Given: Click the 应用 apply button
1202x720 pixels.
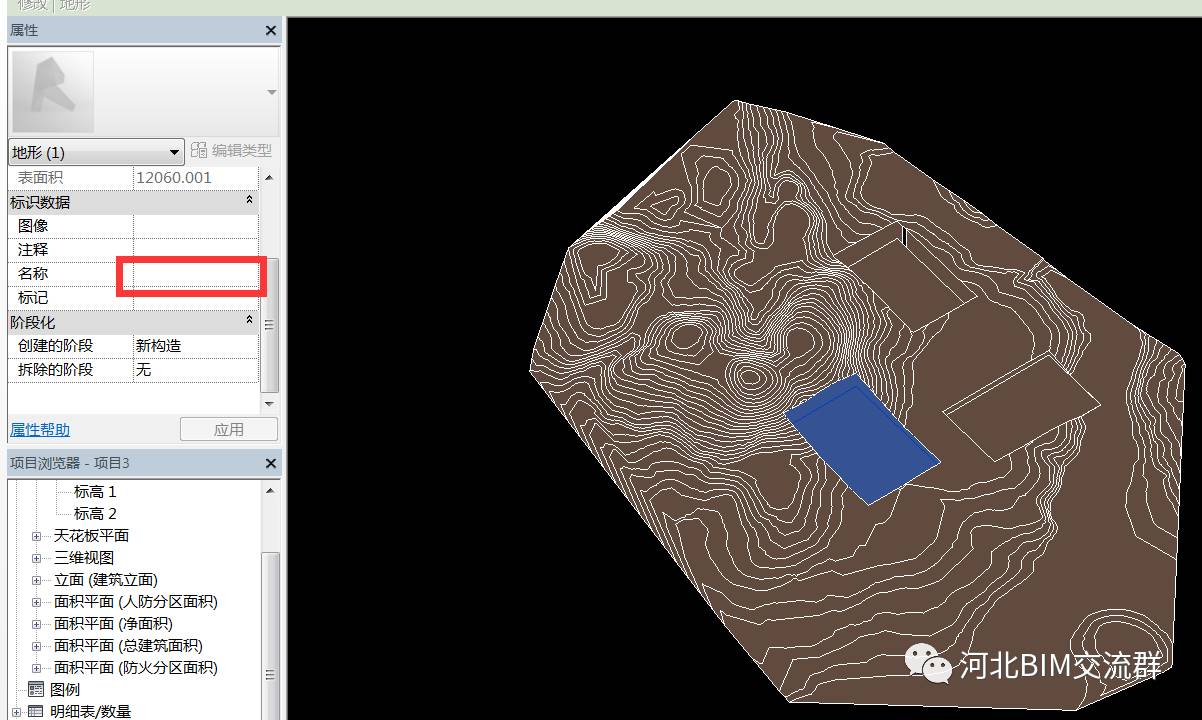Looking at the screenshot, I should (x=229, y=430).
